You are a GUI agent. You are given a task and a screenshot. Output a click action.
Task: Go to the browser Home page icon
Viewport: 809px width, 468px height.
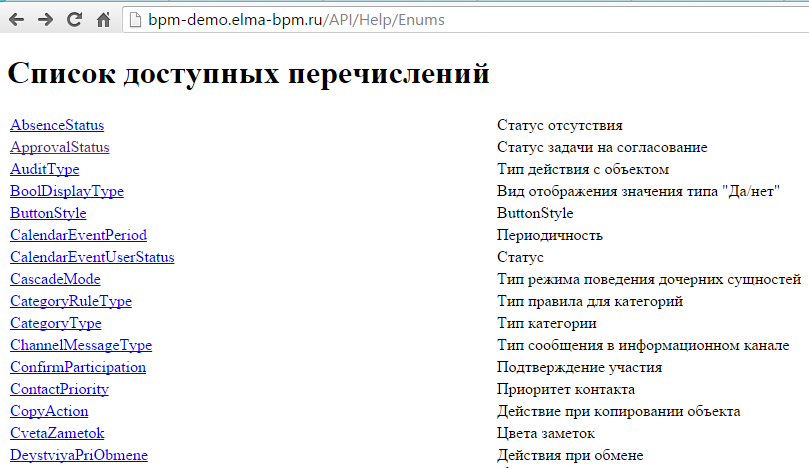pos(103,19)
